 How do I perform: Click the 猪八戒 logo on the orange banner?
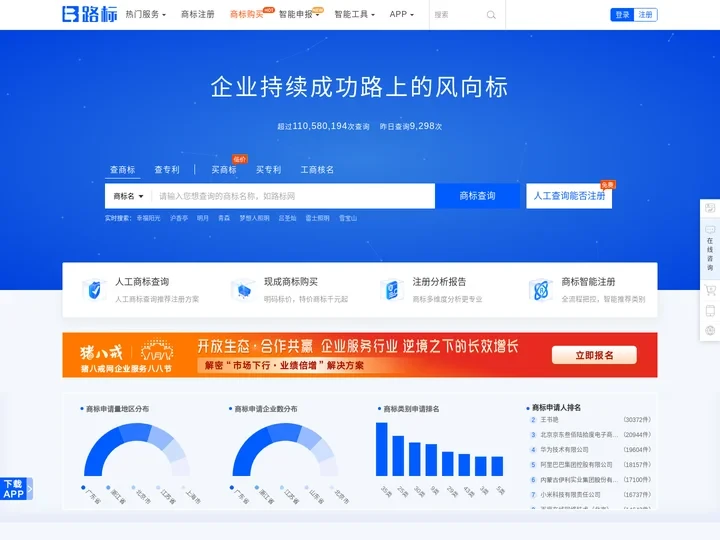[101, 352]
